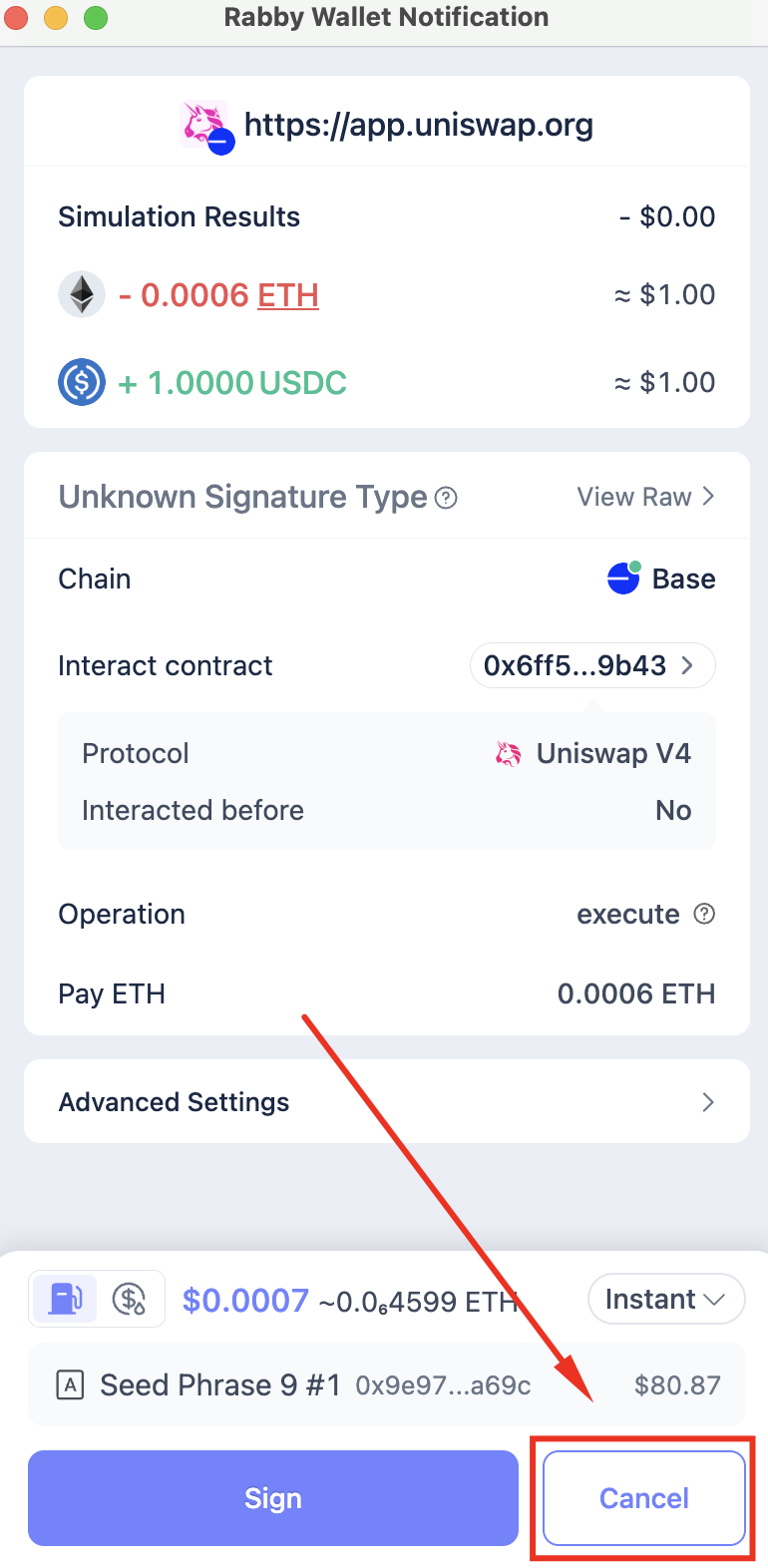The height and width of the screenshot is (1568, 768).
Task: Click the Base chain logo
Action: (623, 579)
